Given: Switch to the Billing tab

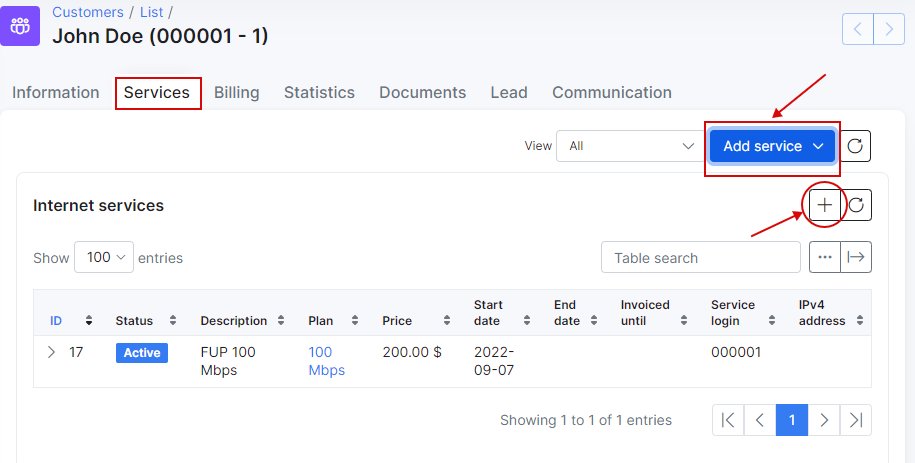Looking at the screenshot, I should coord(236,92).
